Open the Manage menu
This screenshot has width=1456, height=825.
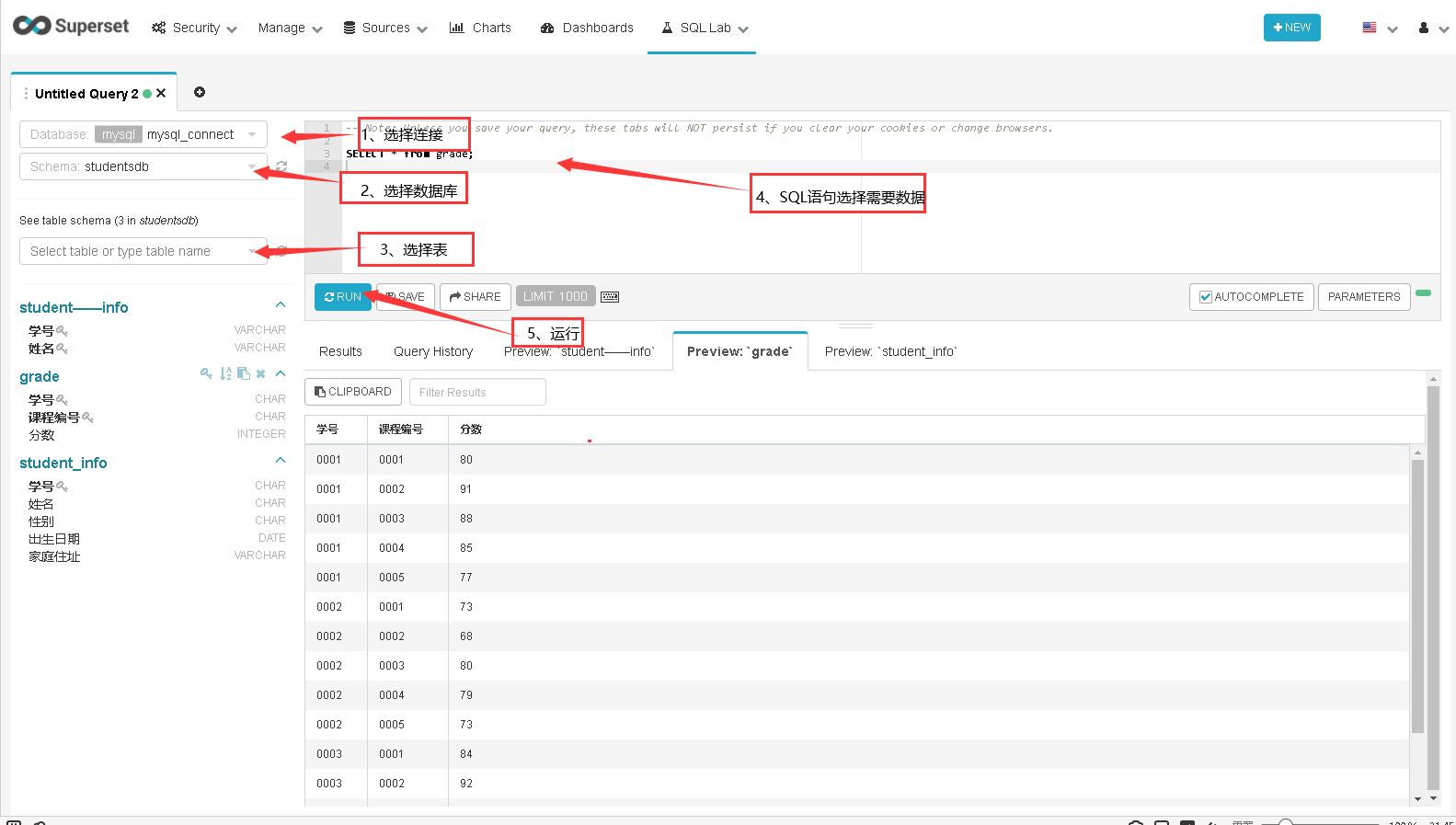[x=291, y=28]
